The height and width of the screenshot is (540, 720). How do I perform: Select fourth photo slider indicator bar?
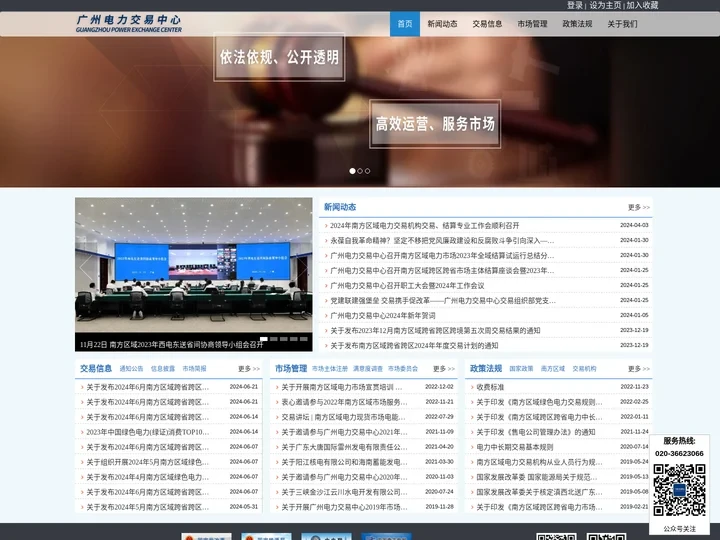[294, 339]
